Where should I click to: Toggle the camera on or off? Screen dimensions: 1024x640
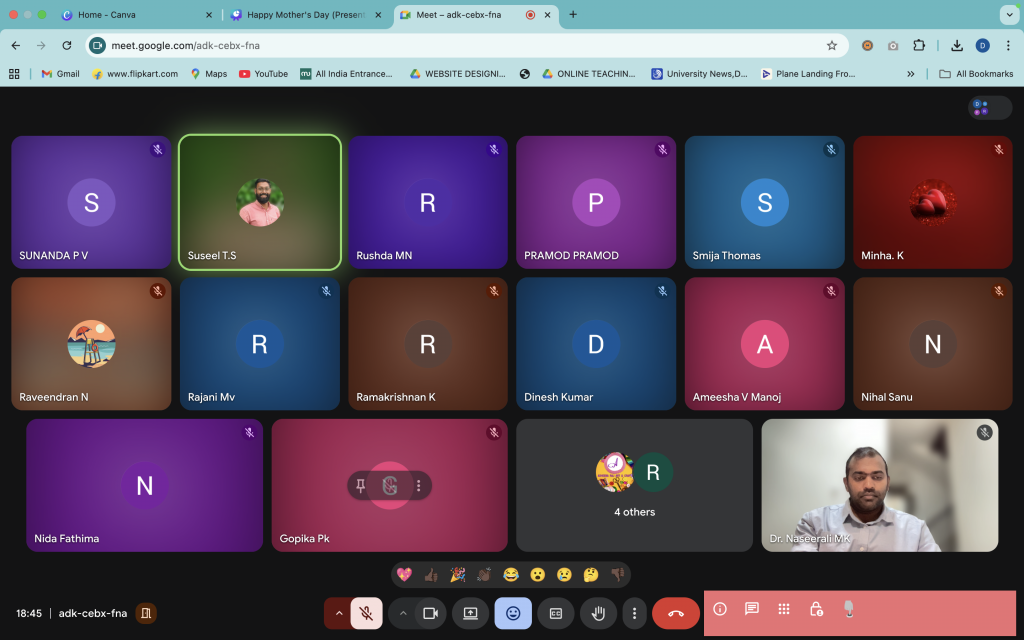[x=431, y=613]
